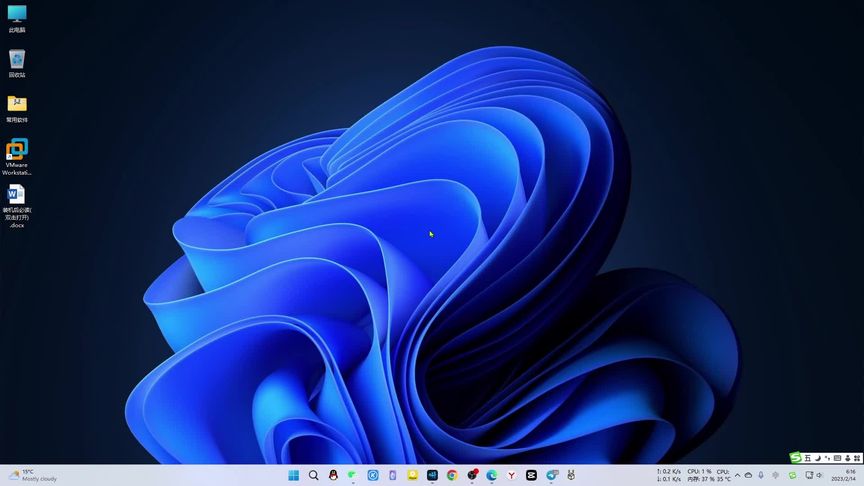The image size is (864, 486).
Task: Toggle punctuation mode on input bar
Action: (x=827, y=458)
